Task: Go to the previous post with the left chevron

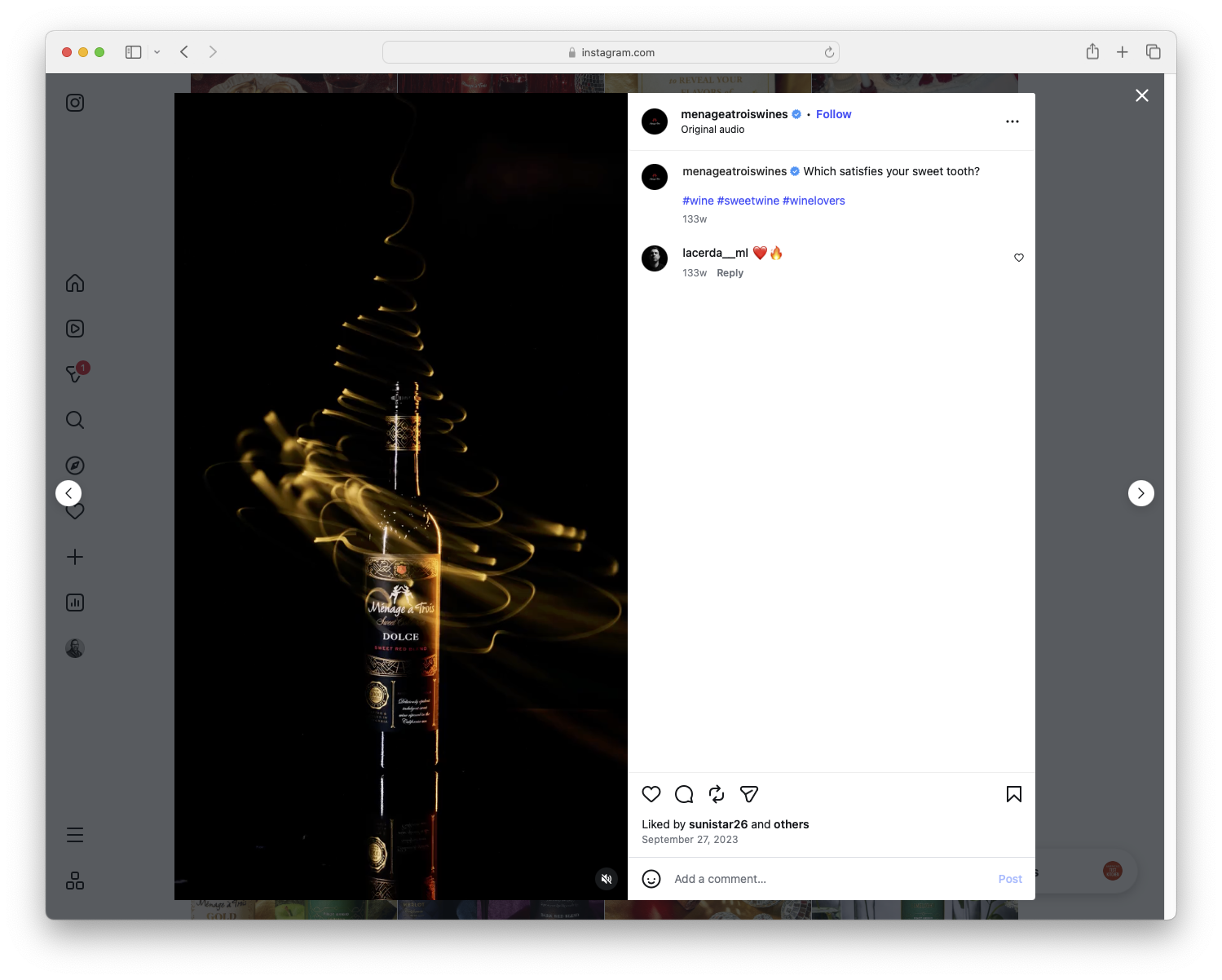Action: coord(69,493)
